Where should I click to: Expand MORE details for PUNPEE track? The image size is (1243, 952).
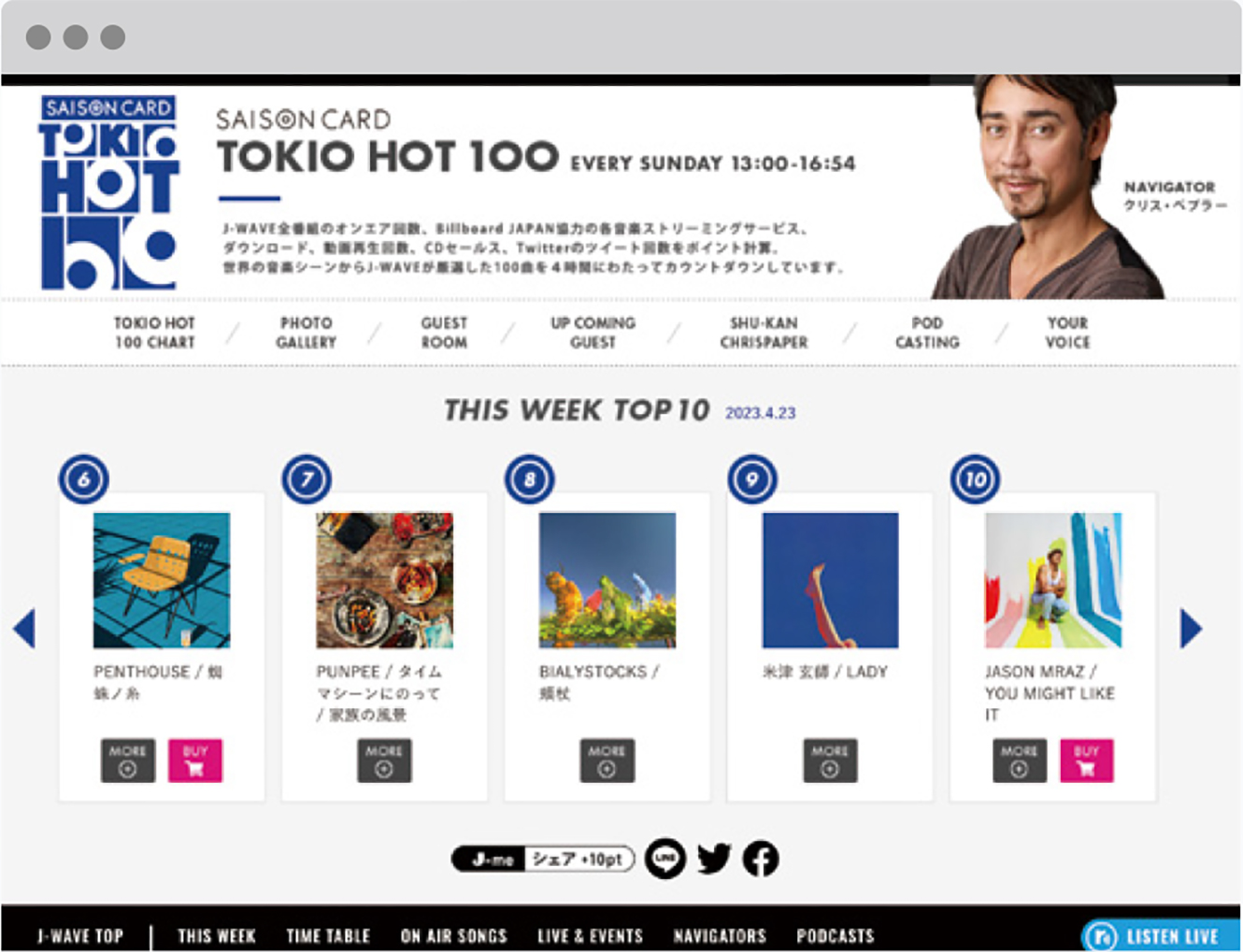click(x=384, y=760)
